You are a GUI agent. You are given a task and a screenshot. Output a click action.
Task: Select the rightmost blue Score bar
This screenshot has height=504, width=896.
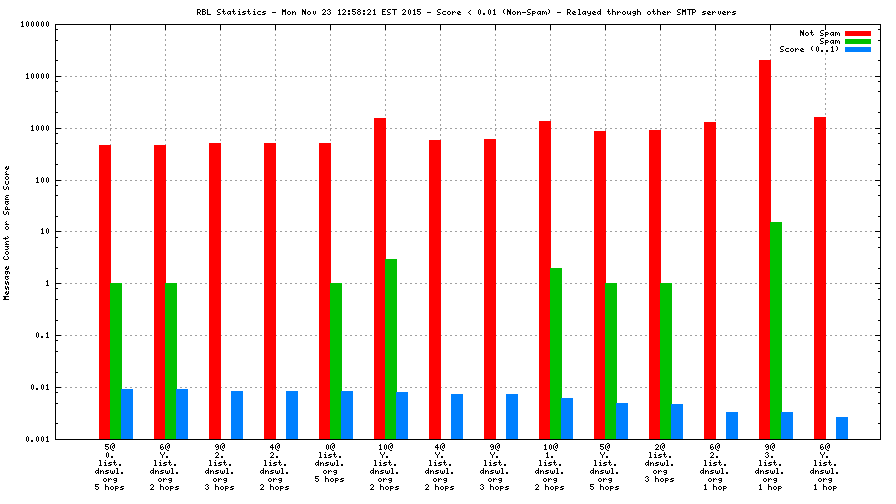(x=842, y=428)
